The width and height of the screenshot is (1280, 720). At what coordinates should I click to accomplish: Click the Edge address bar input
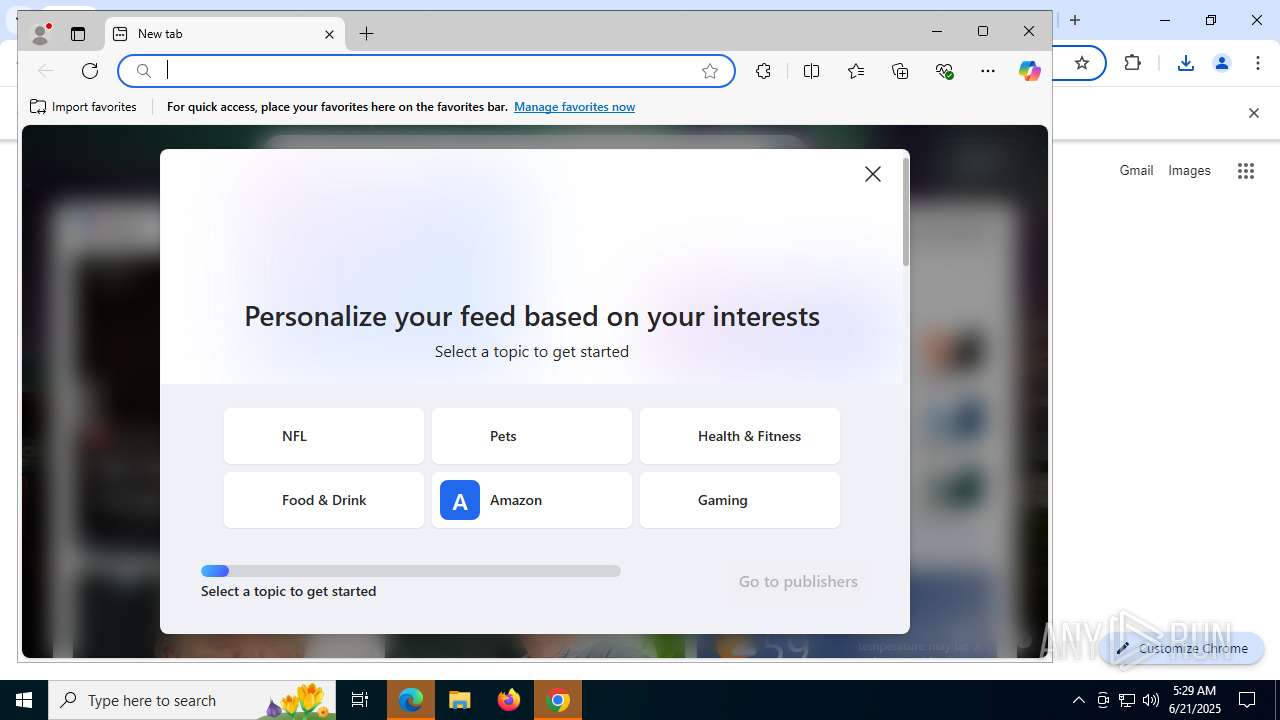point(428,70)
